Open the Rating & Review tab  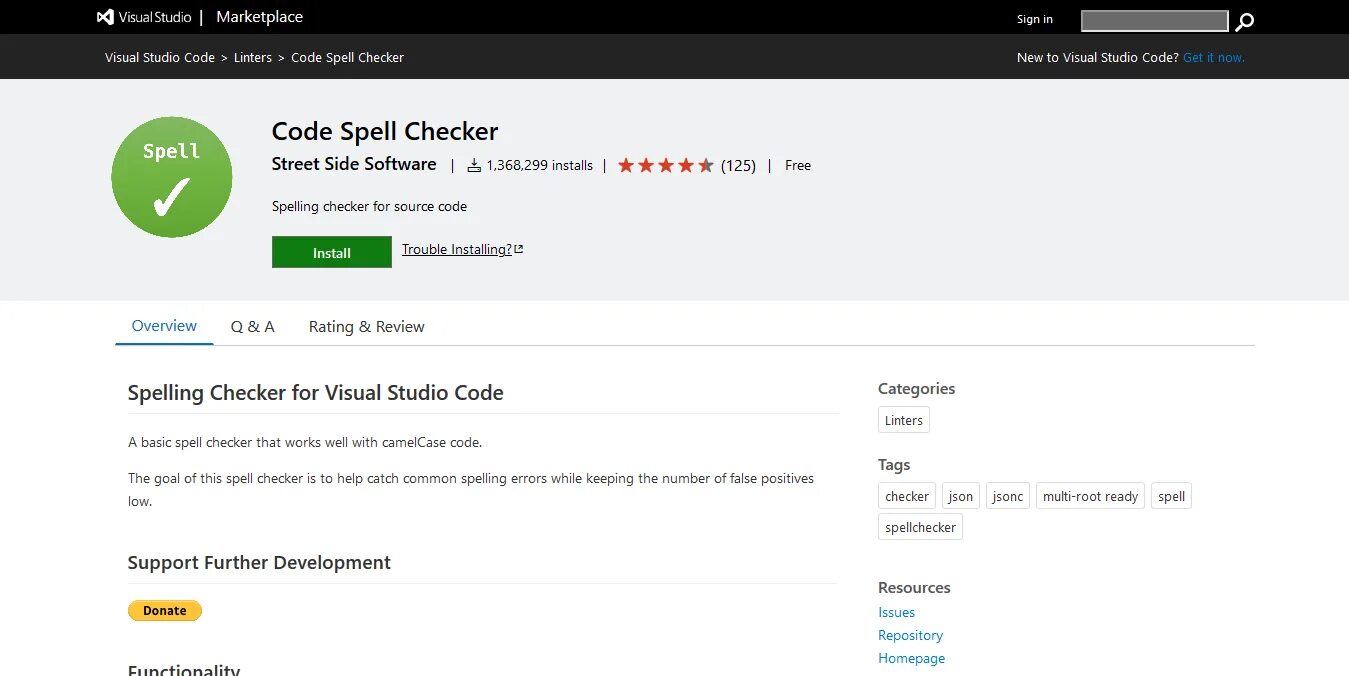click(367, 326)
